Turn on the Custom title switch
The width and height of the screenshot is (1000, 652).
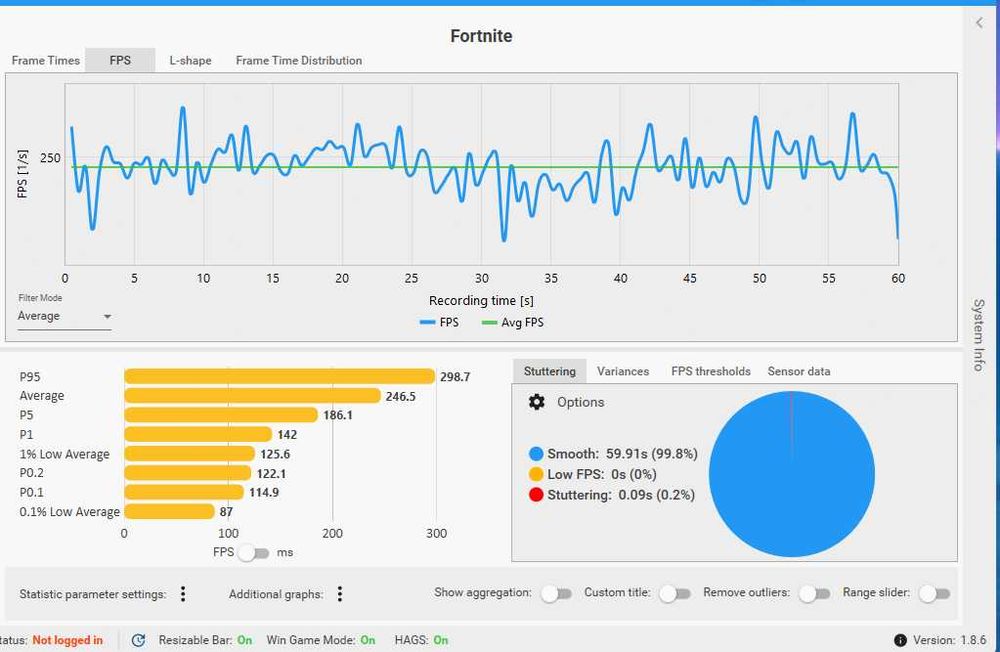click(675, 593)
